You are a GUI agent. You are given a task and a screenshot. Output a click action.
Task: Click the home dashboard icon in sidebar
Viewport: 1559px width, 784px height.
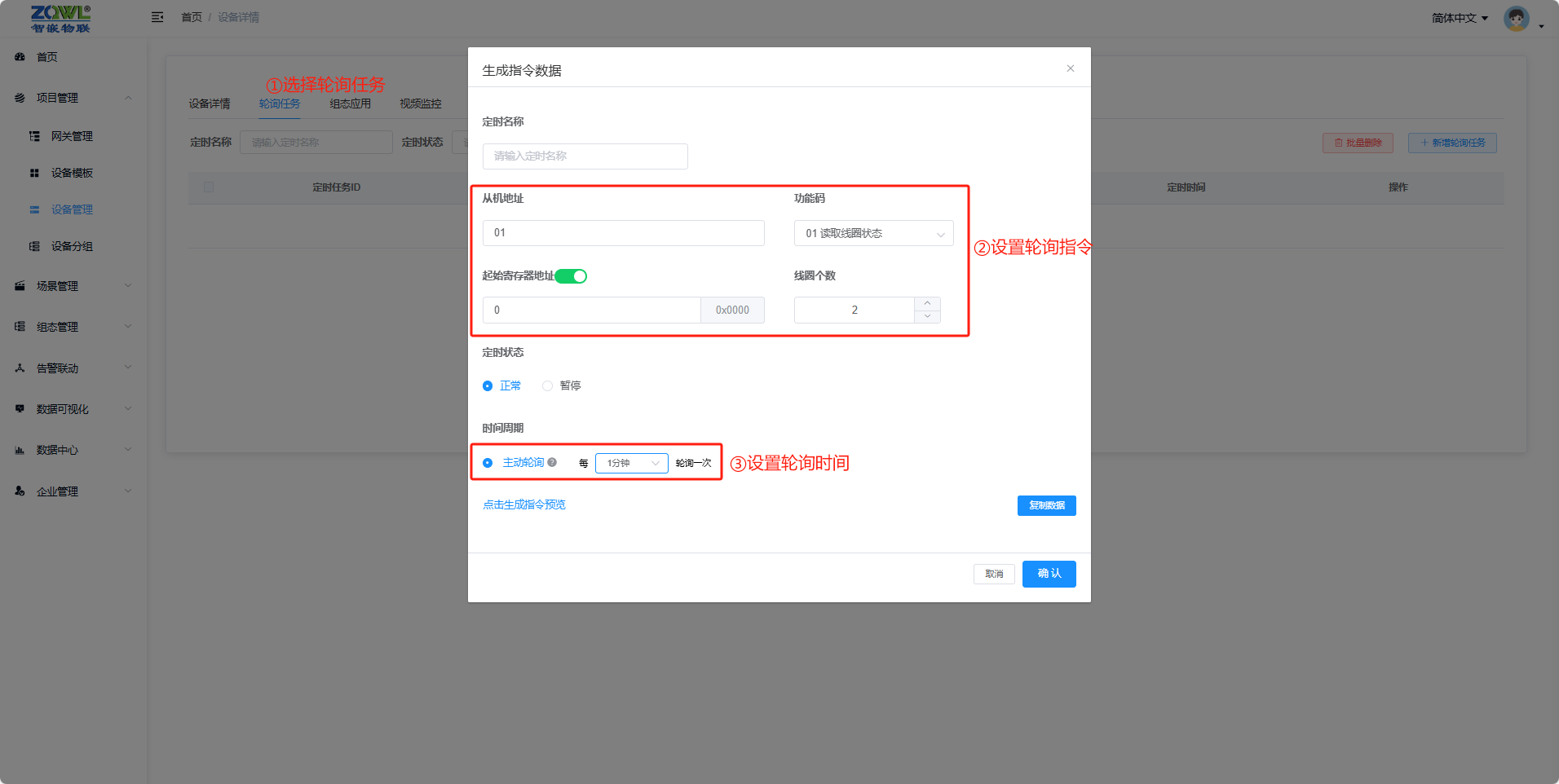pos(20,57)
